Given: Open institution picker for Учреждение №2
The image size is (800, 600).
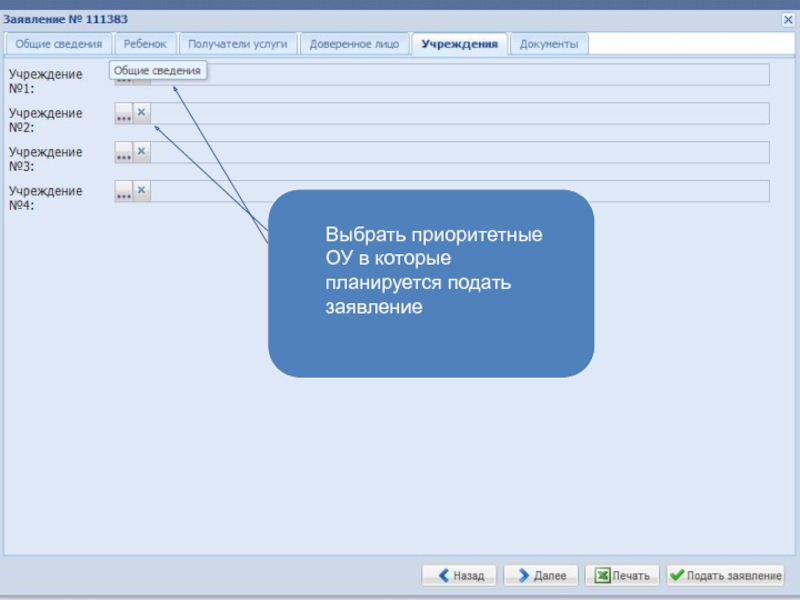Looking at the screenshot, I should [x=123, y=114].
